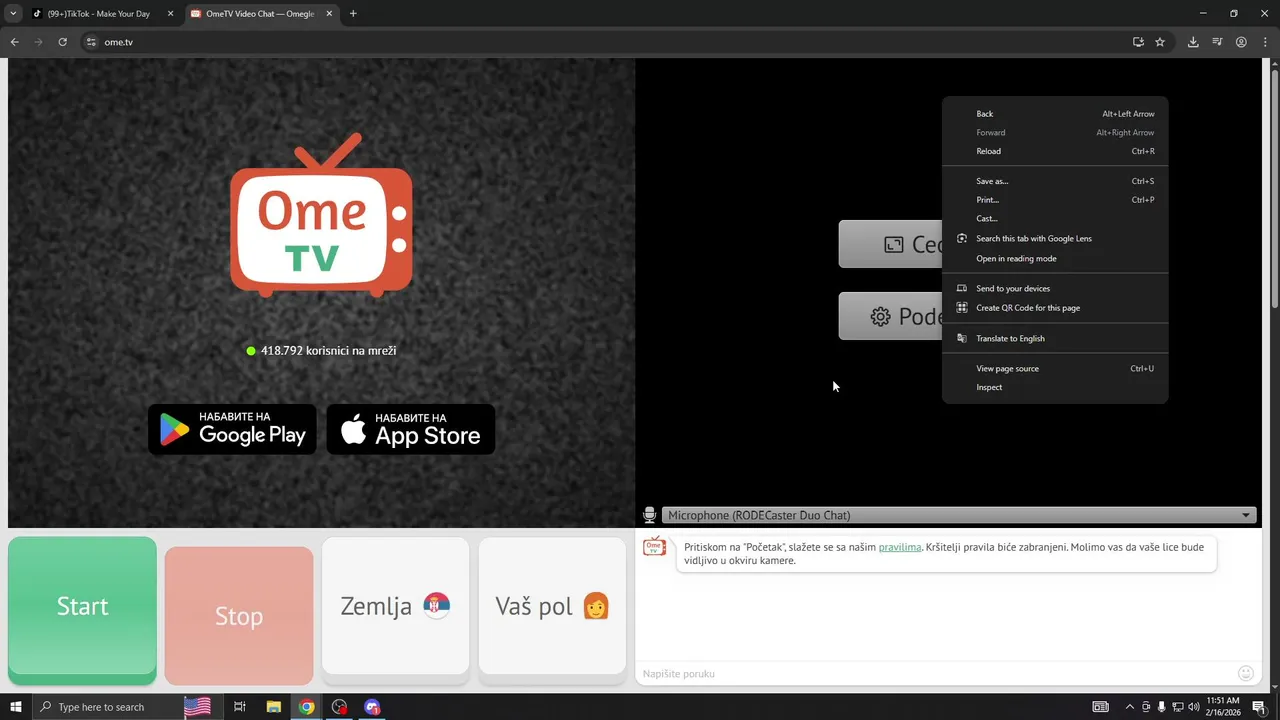Open the media controls toolbar icon
This screenshot has height=720, width=1280.
[x=1217, y=42]
